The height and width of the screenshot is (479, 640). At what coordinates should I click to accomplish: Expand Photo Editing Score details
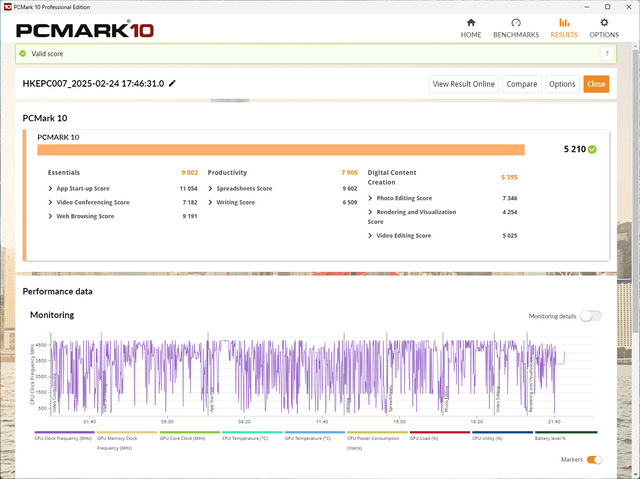pyautogui.click(x=370, y=198)
